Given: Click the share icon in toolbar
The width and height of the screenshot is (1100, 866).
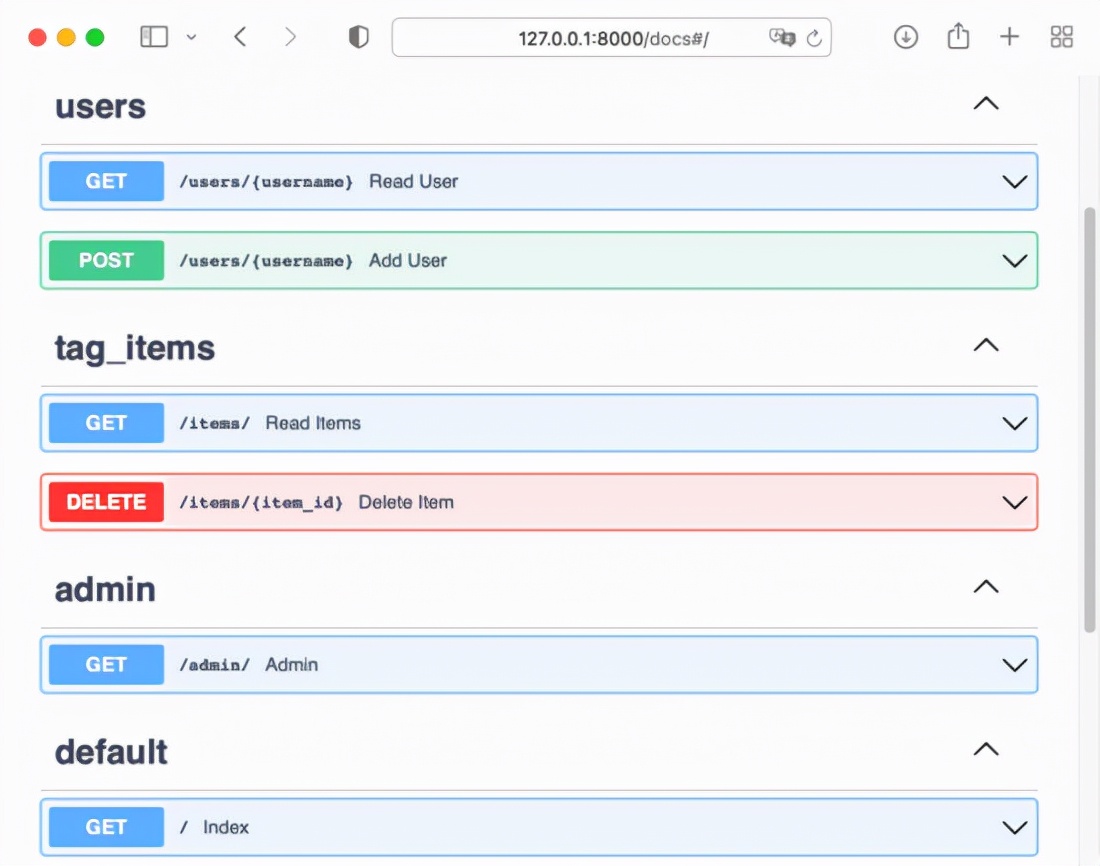Looking at the screenshot, I should [958, 38].
